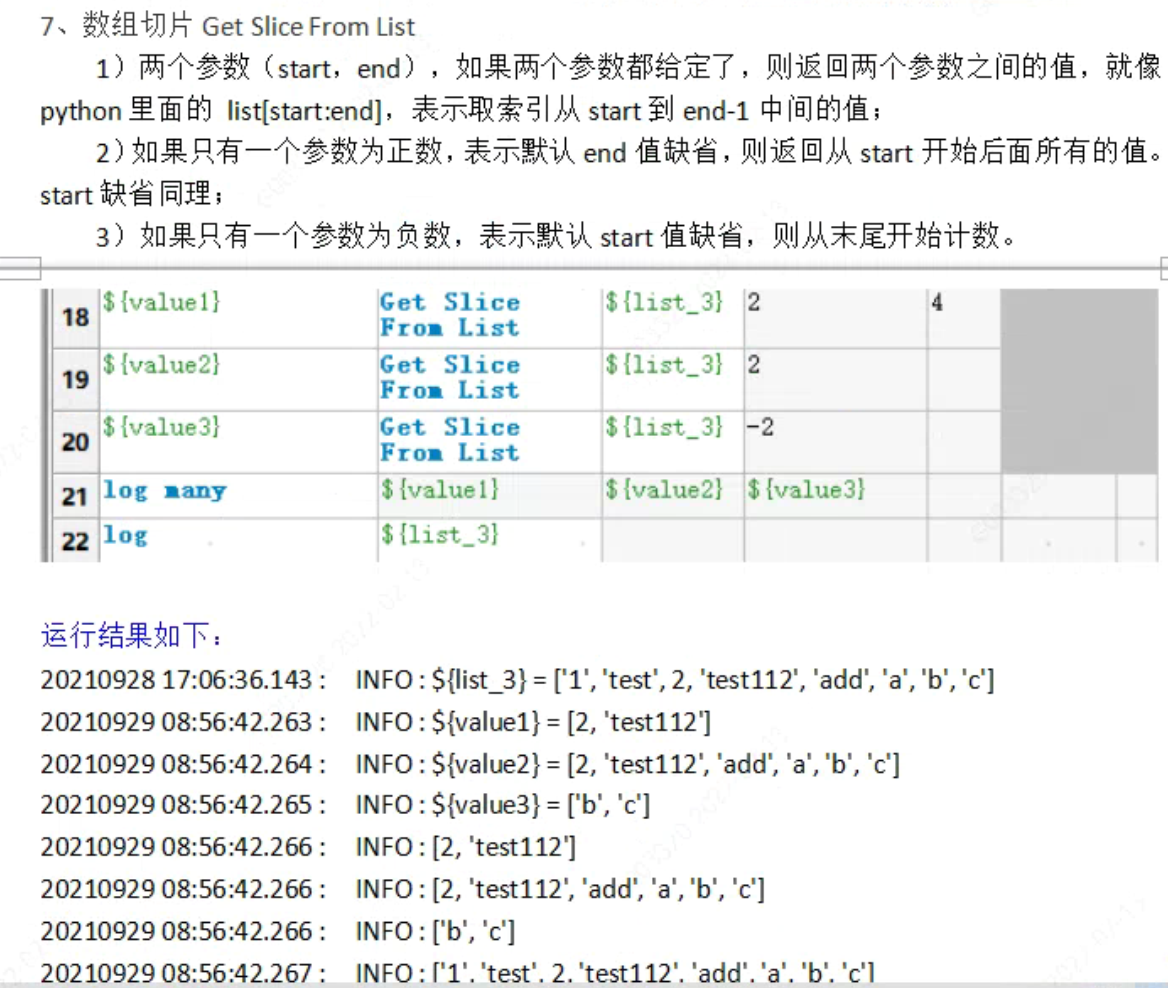1168x988 pixels.
Task: Click log line stamped 08:56:42.264 showing ${value2}
Action: [470, 764]
